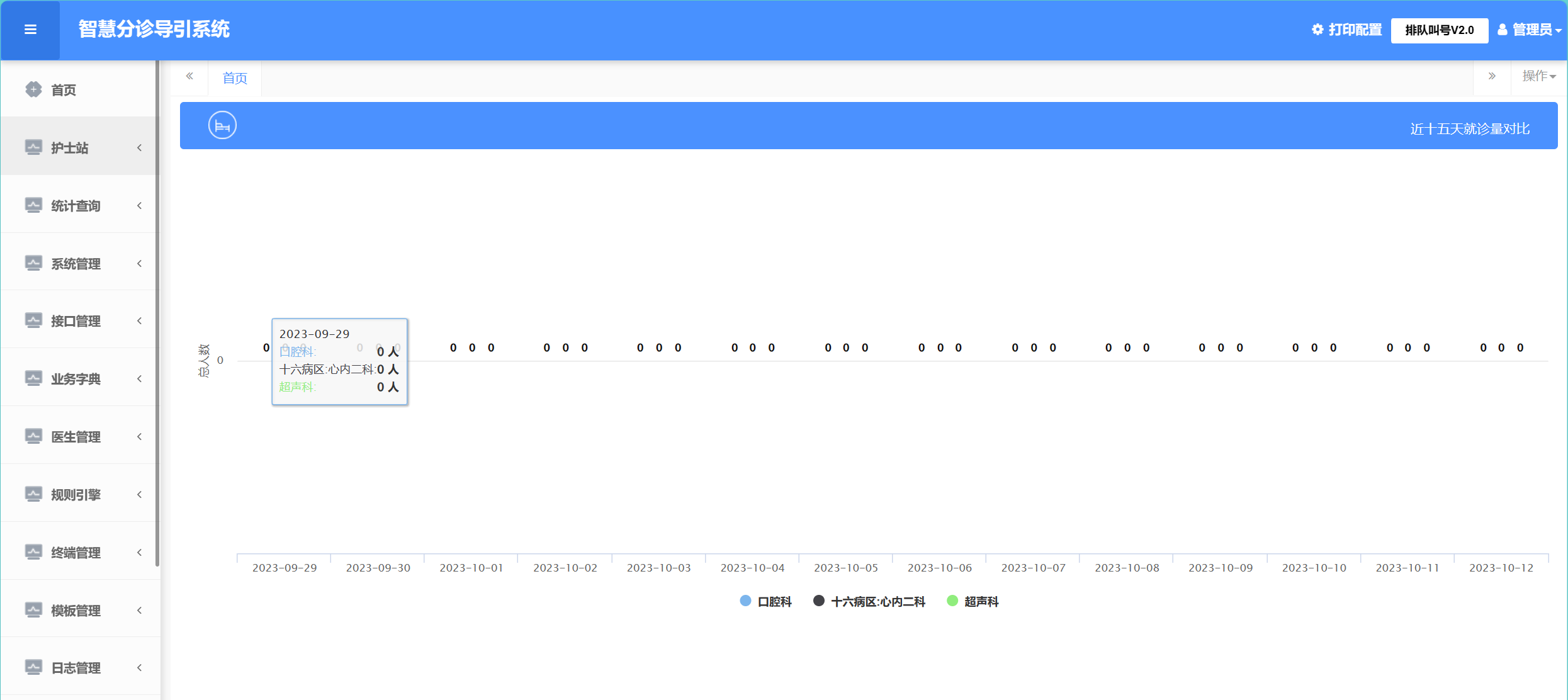Viewport: 1568px width, 700px height.
Task: Click the 2023-10-10 axis label
Action: (1314, 568)
